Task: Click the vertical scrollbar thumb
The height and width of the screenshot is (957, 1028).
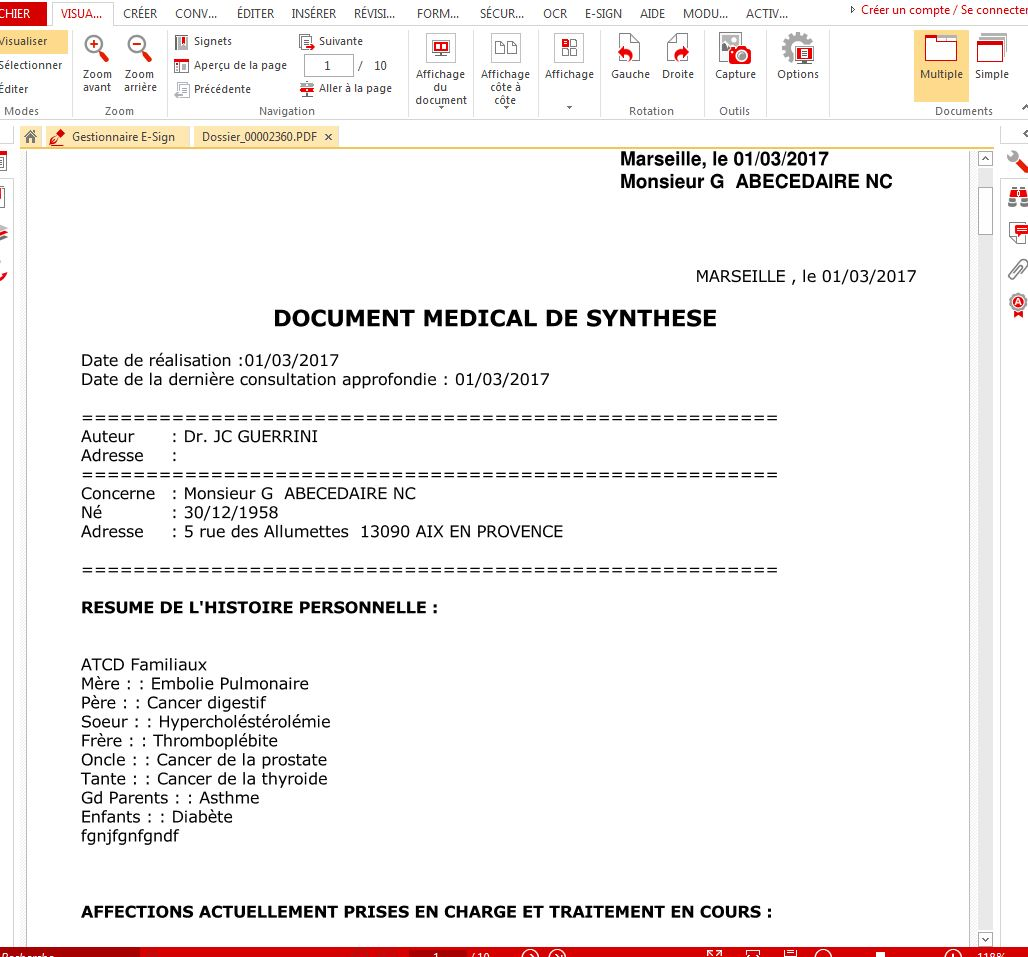Action: coord(985,210)
